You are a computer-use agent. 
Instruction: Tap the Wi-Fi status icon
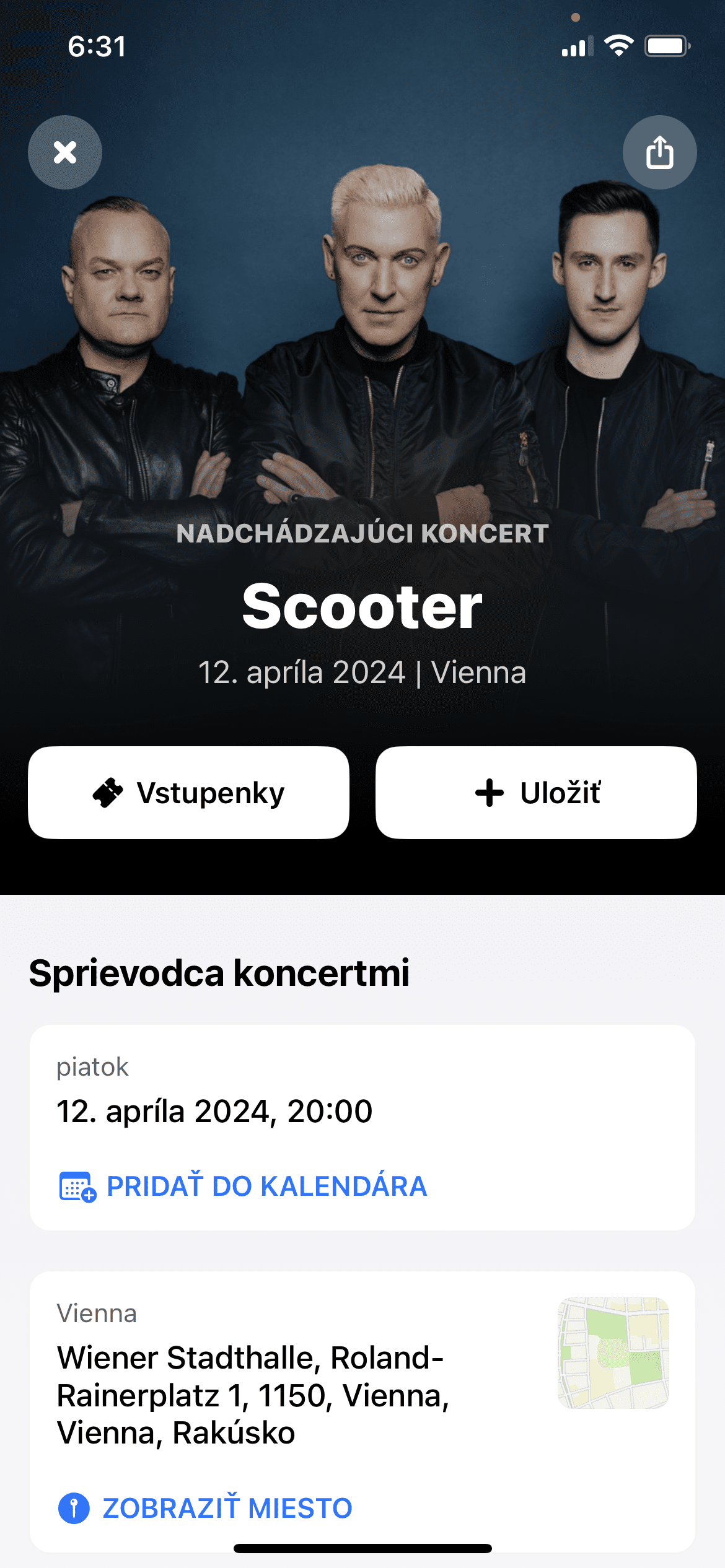tap(618, 46)
